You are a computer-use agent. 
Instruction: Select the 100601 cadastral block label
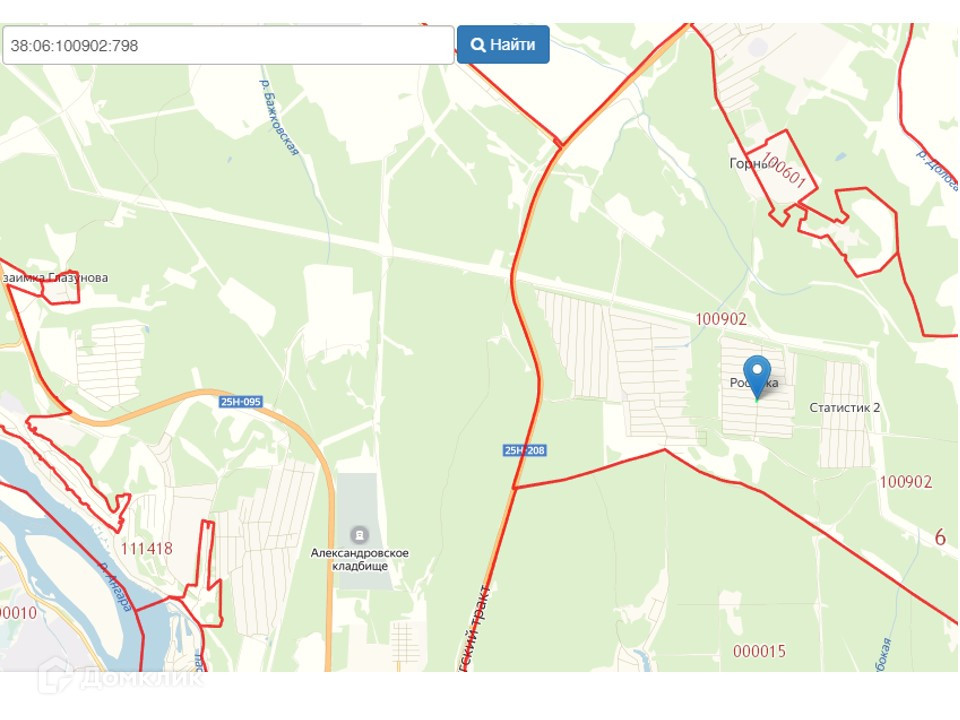[x=783, y=170]
